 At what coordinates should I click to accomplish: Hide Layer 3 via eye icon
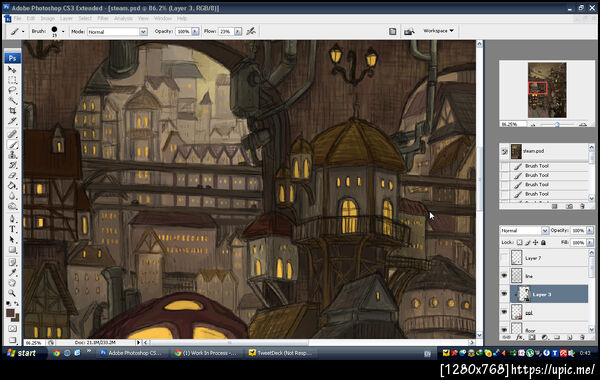pyautogui.click(x=504, y=294)
